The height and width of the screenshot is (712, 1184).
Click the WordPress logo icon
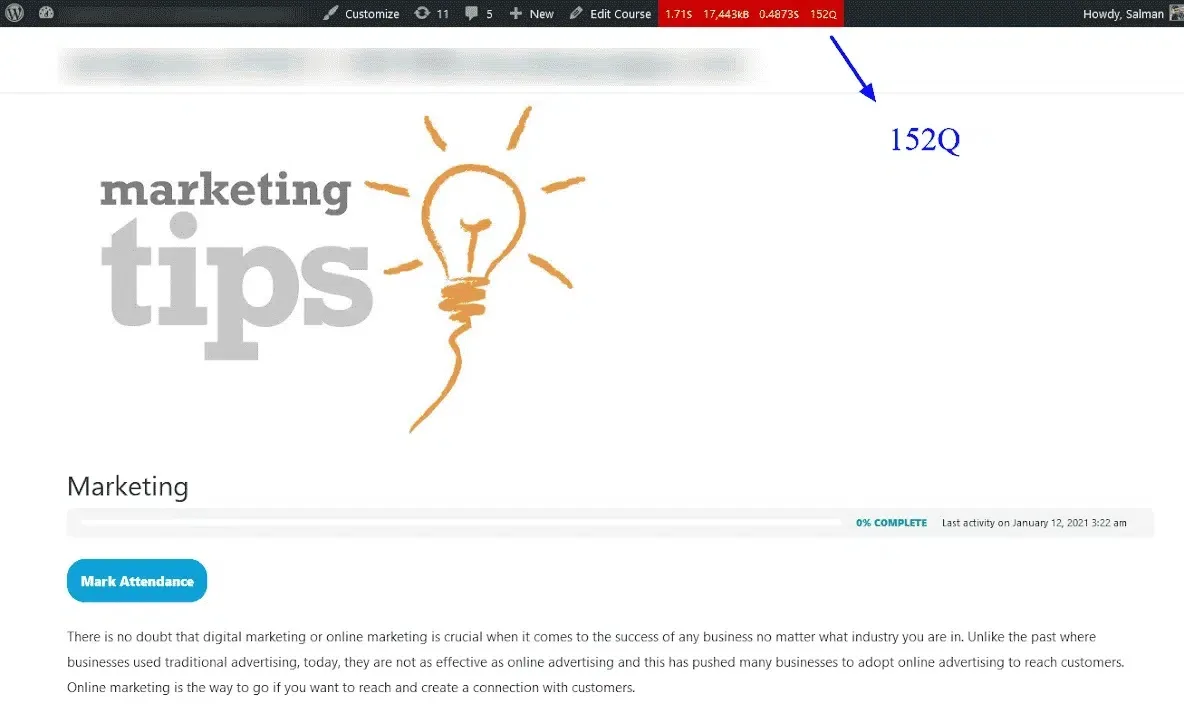[13, 13]
